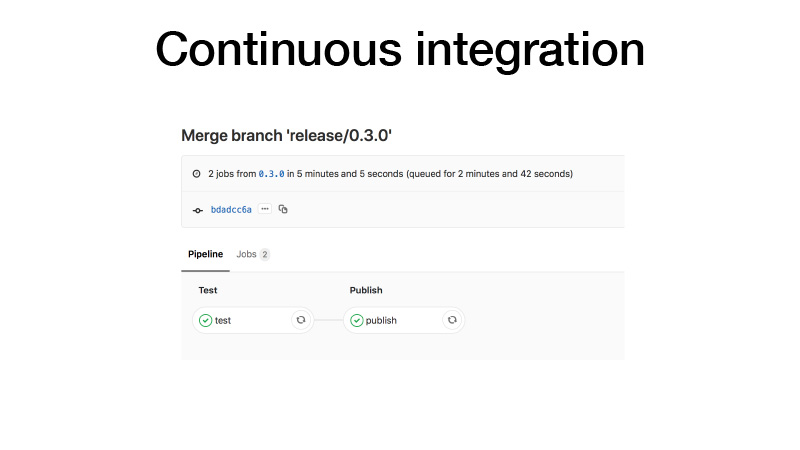Click the Continuous integration slide title
Screen dimensions: 800x450
pos(400,48)
